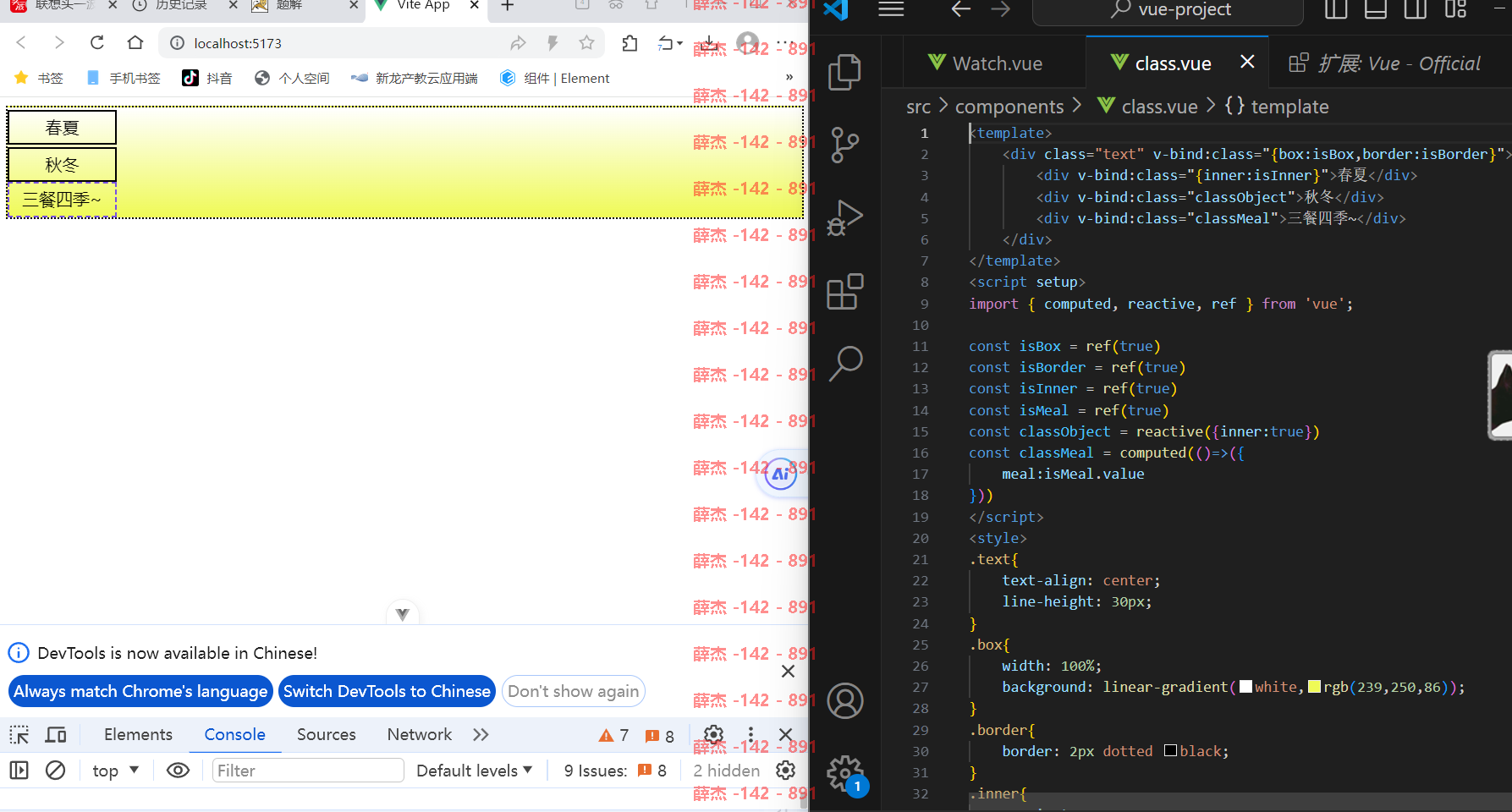Open the Accounts icon in activity bar
The width and height of the screenshot is (1512, 812).
[844, 700]
